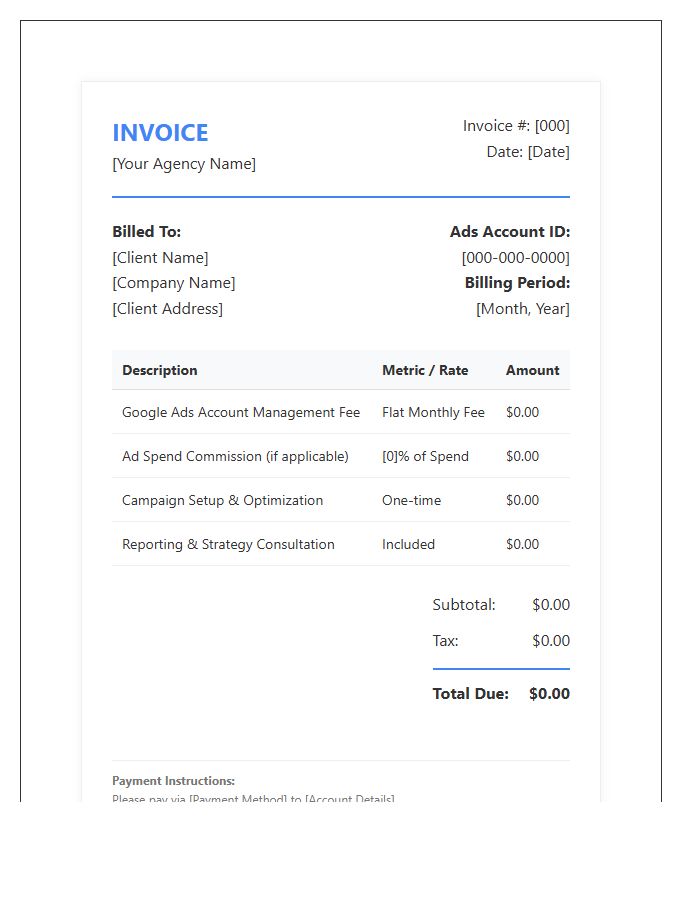
Task: Click the Reporting & Strategy Consultation amount
Action: pyautogui.click(x=523, y=545)
